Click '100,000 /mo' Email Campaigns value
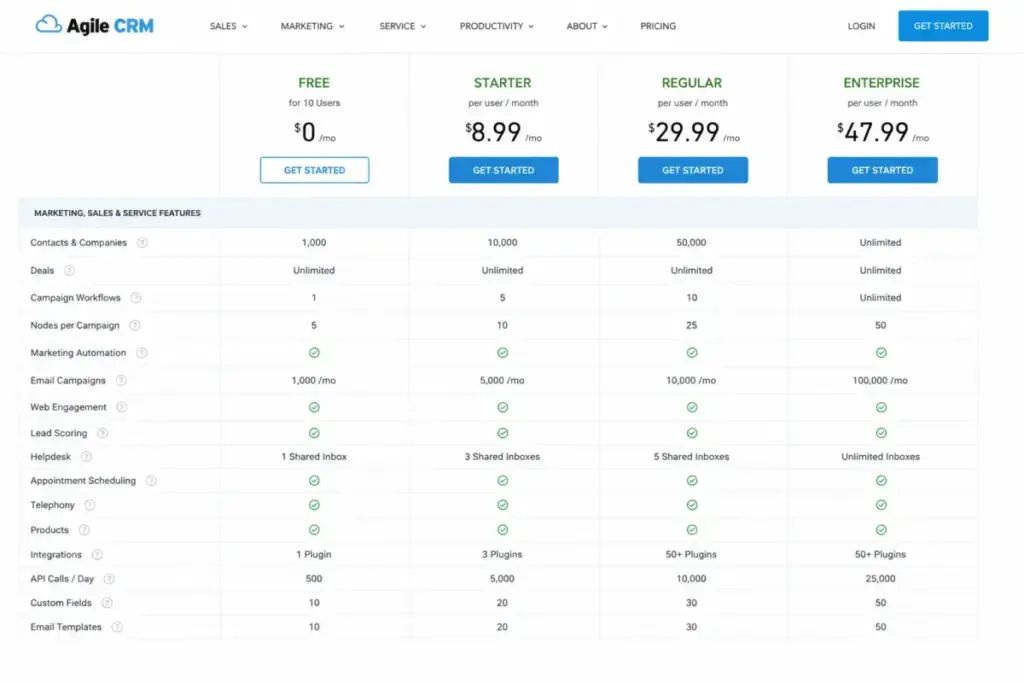 880,380
